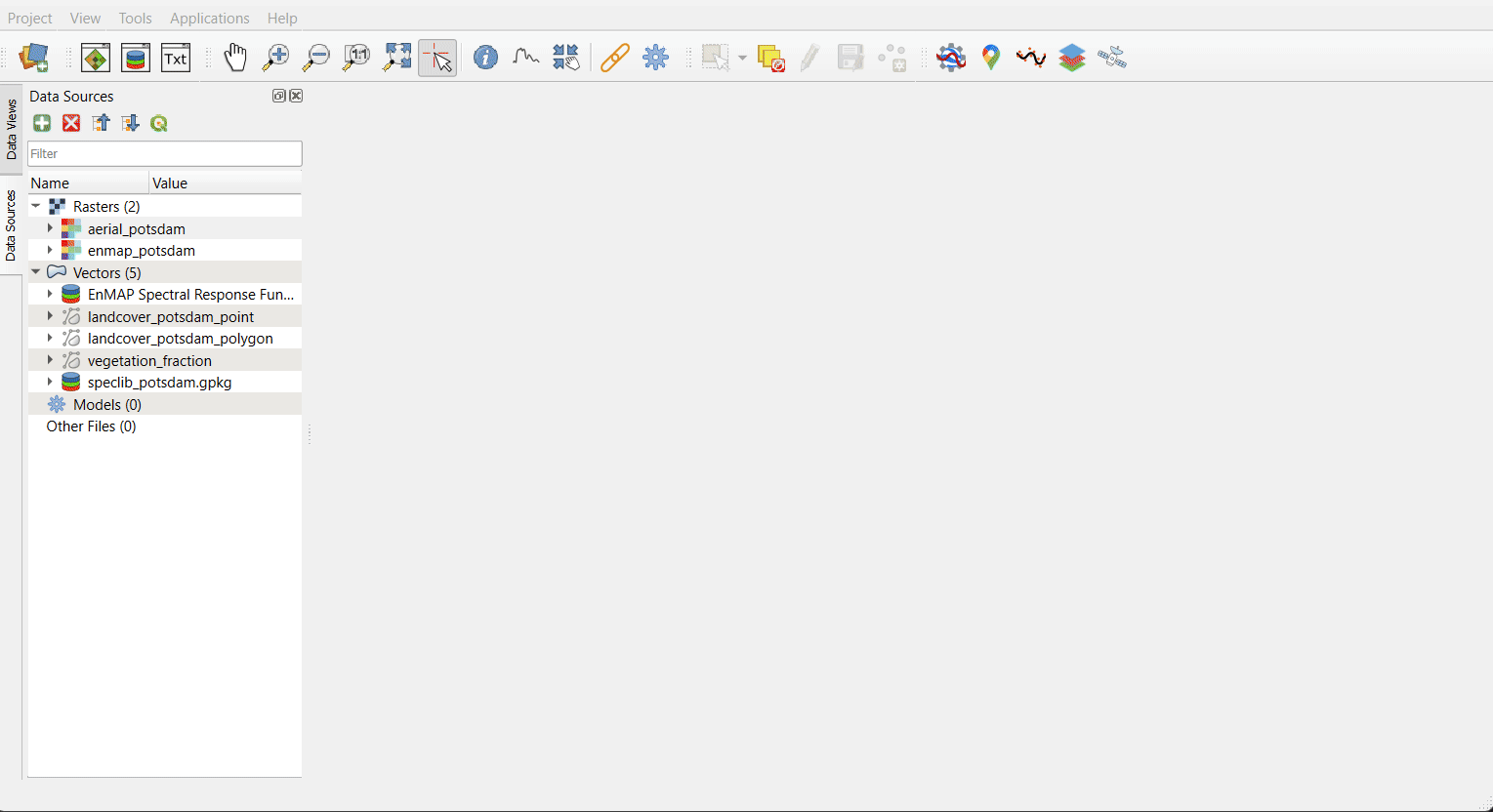Expand the landcover_potsdam_point node
This screenshot has width=1493, height=812.
[50, 316]
